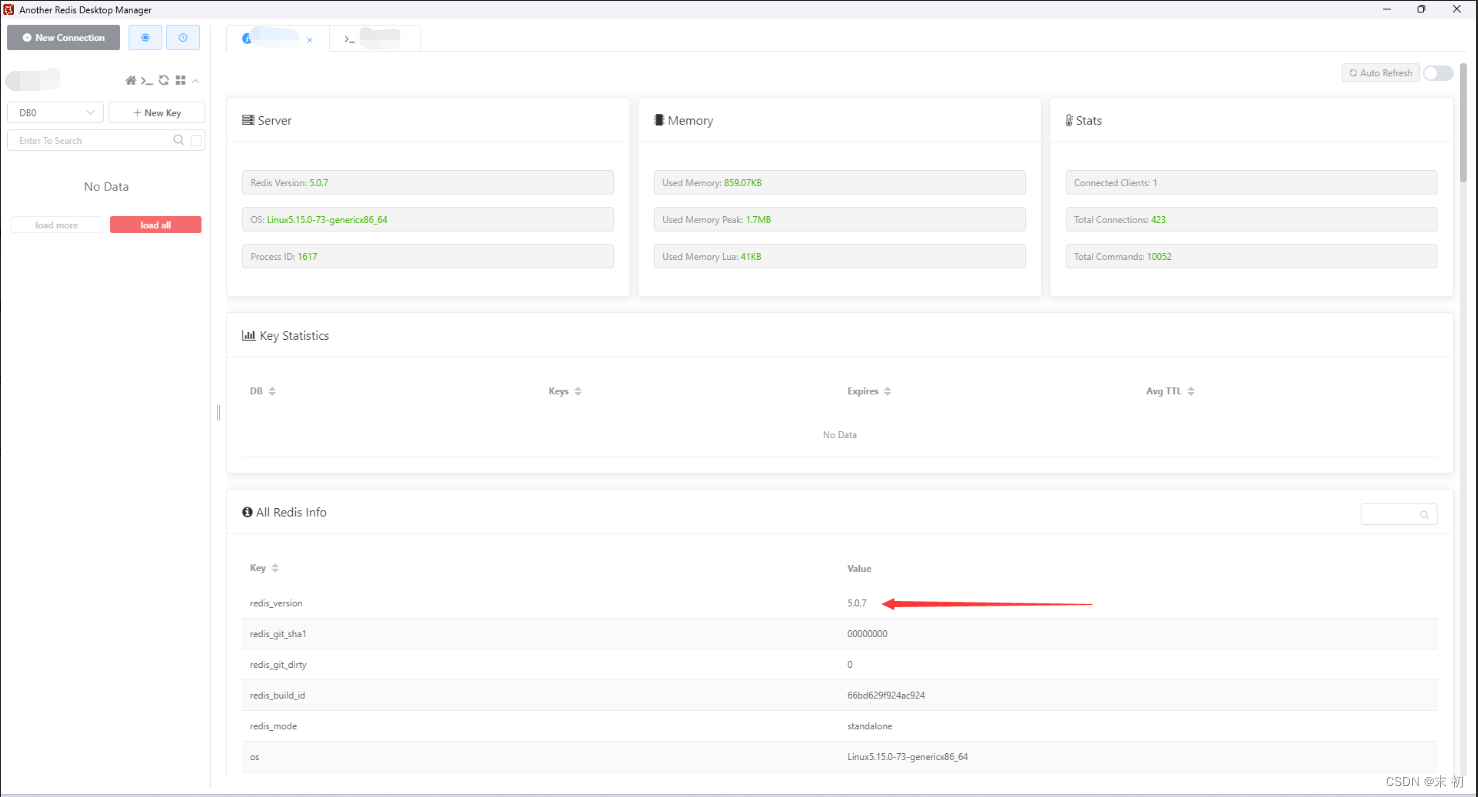The image size is (1478, 797).
Task: Click the Key Statistics bar chart icon
Action: 249,336
